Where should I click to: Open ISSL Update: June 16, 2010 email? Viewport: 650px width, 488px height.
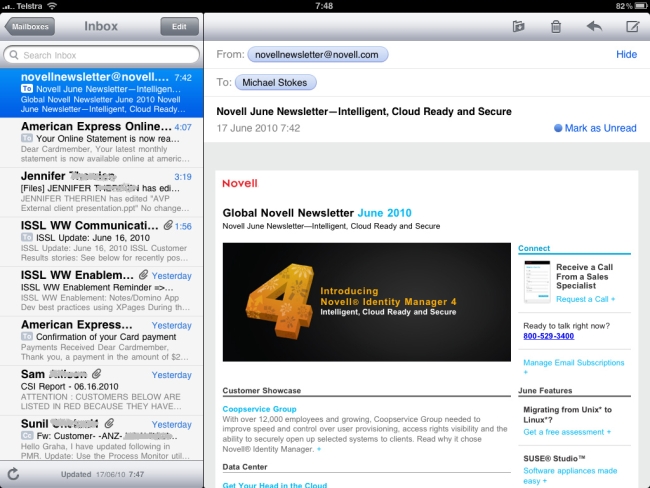click(x=102, y=241)
